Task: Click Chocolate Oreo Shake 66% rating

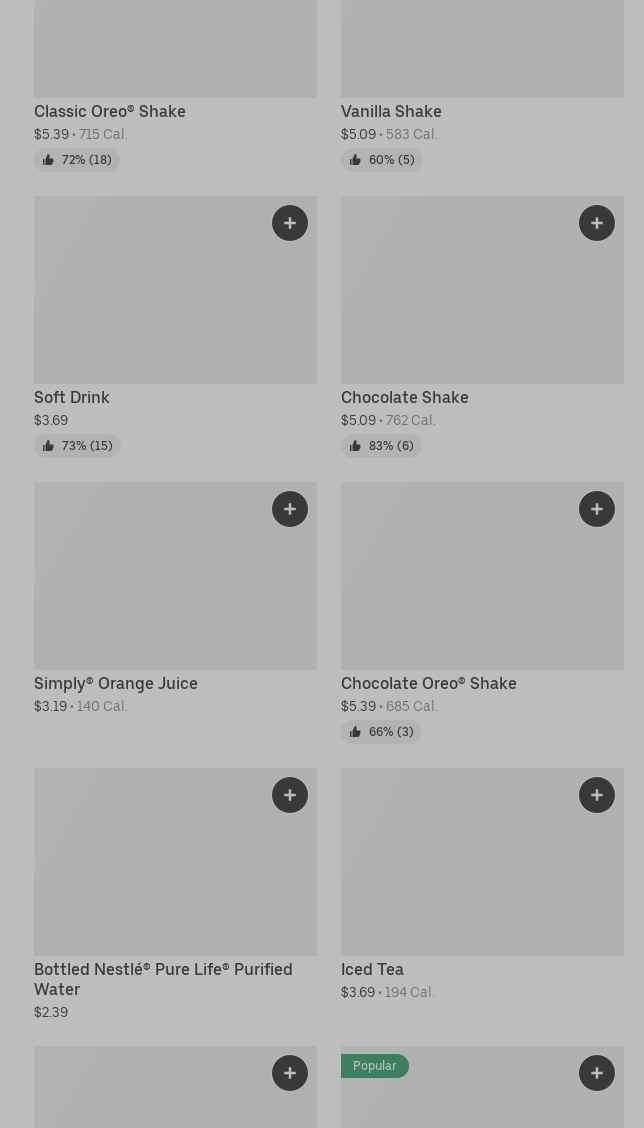Action: 381,732
